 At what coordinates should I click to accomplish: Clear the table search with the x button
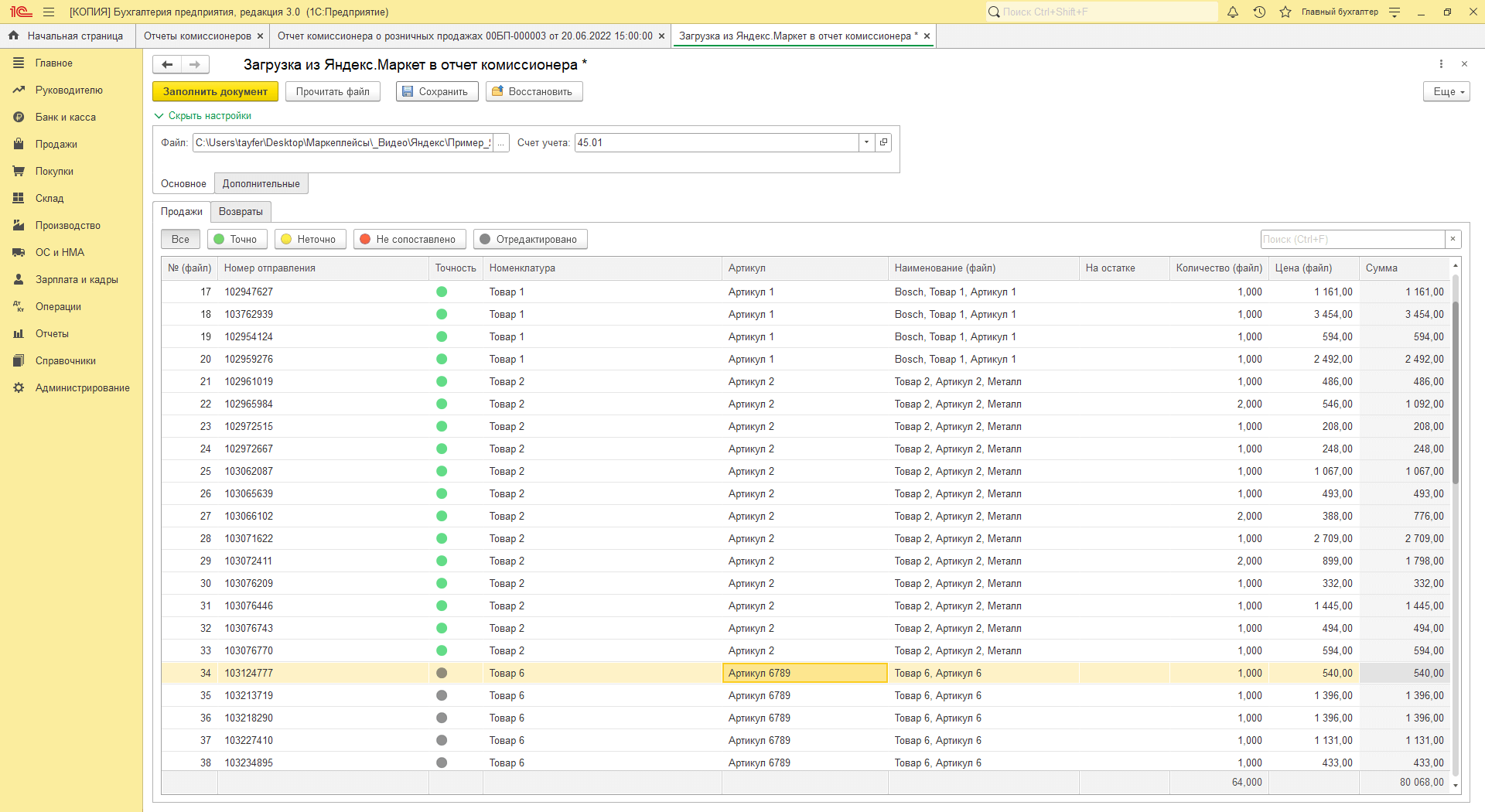[x=1453, y=240]
